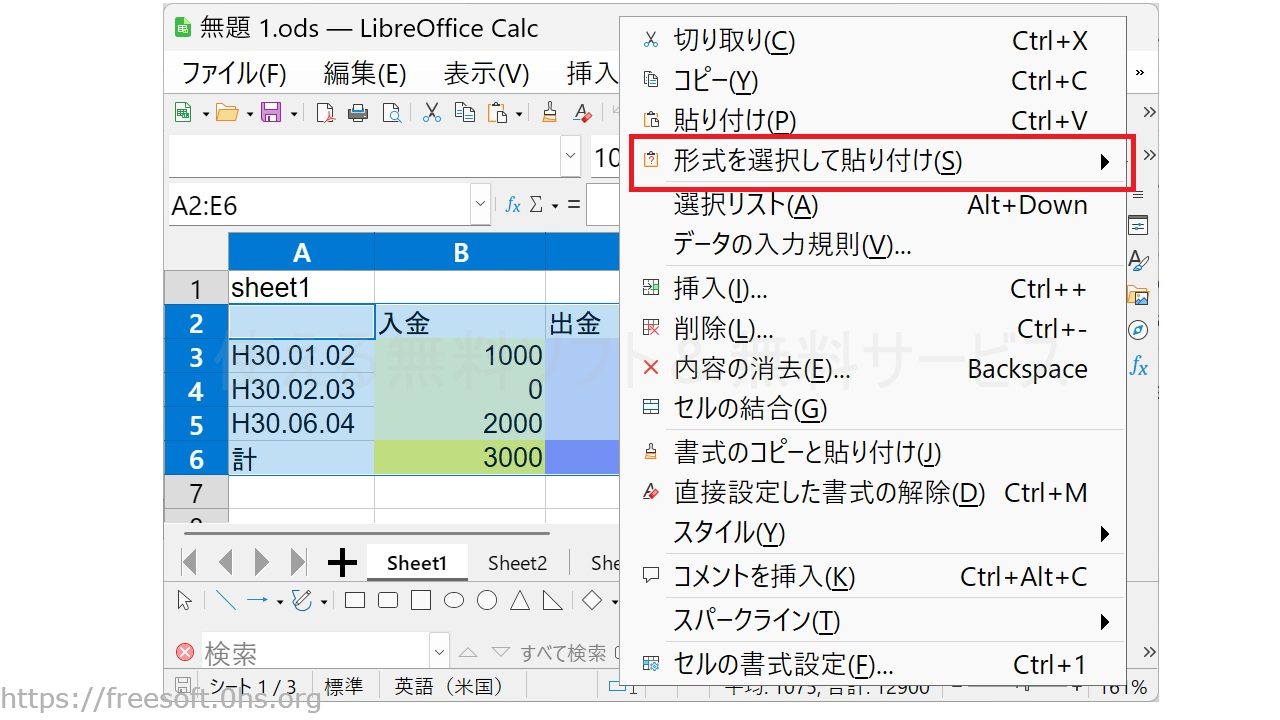Switch to the Sheet2 tab

[517, 563]
